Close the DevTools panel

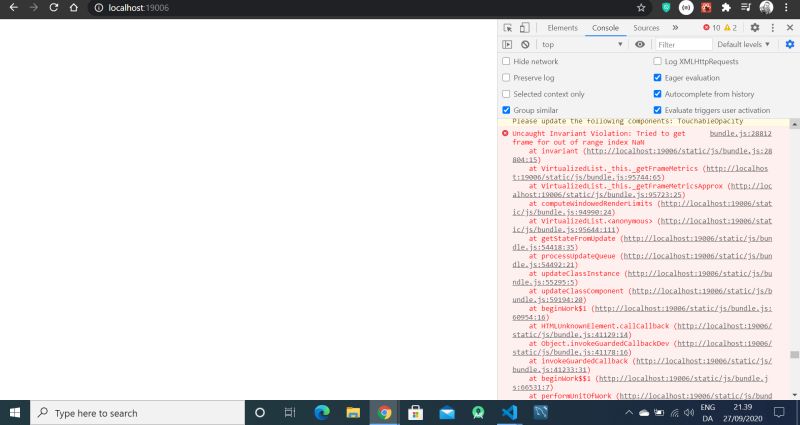(x=790, y=28)
